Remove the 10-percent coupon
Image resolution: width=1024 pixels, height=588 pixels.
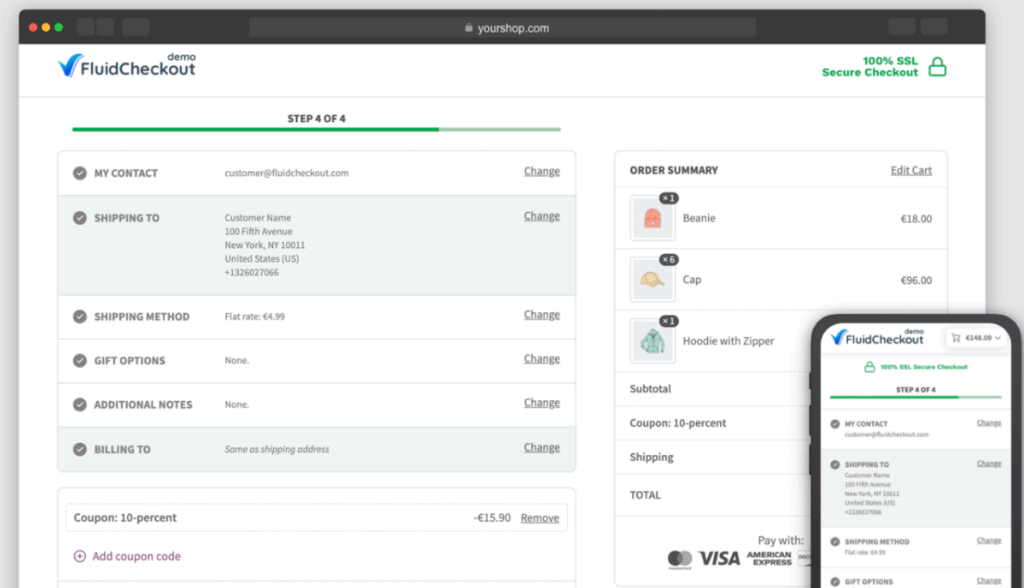[x=540, y=518]
